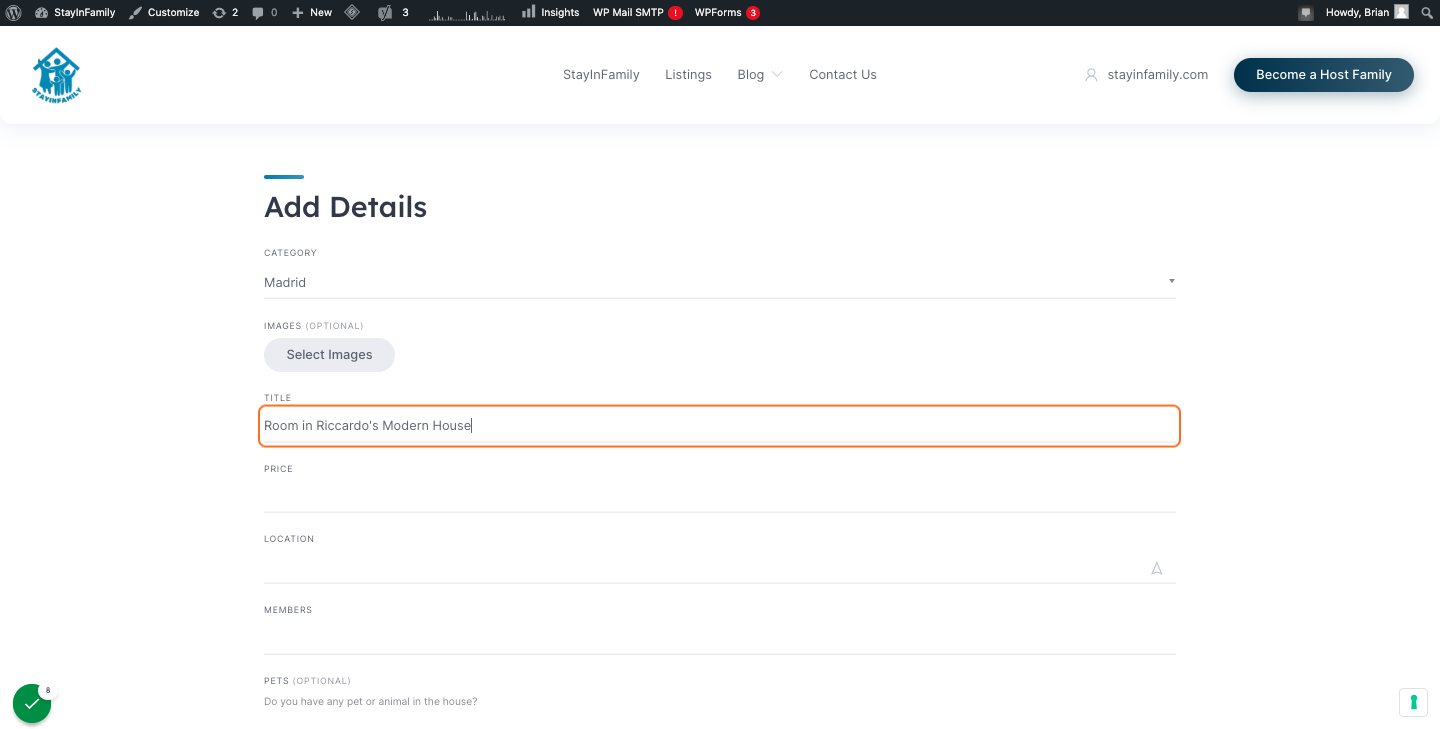This screenshot has width=1440, height=729.
Task: Click the user account person icon
Action: (1091, 75)
